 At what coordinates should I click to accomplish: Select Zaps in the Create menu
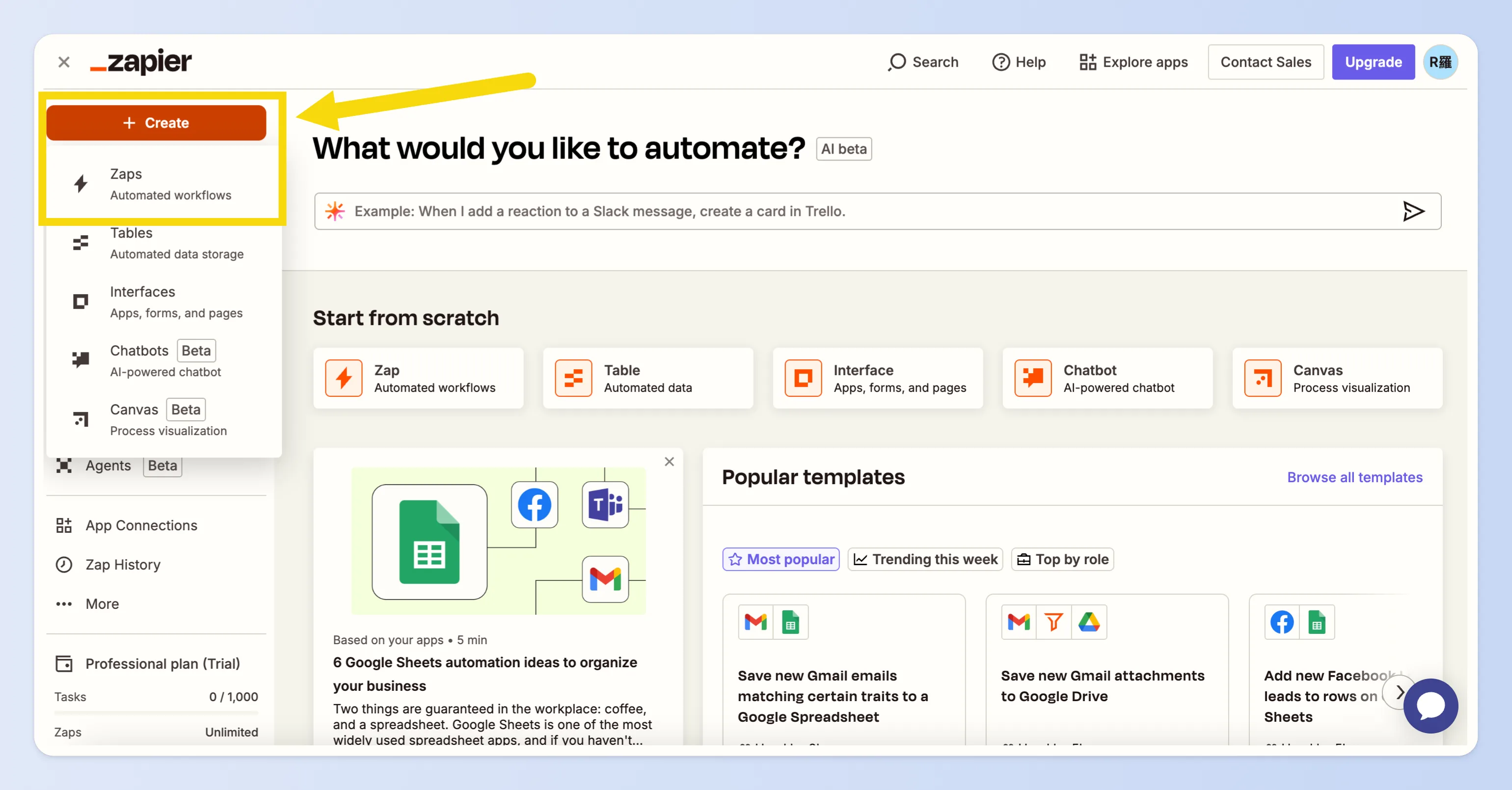pos(163,184)
